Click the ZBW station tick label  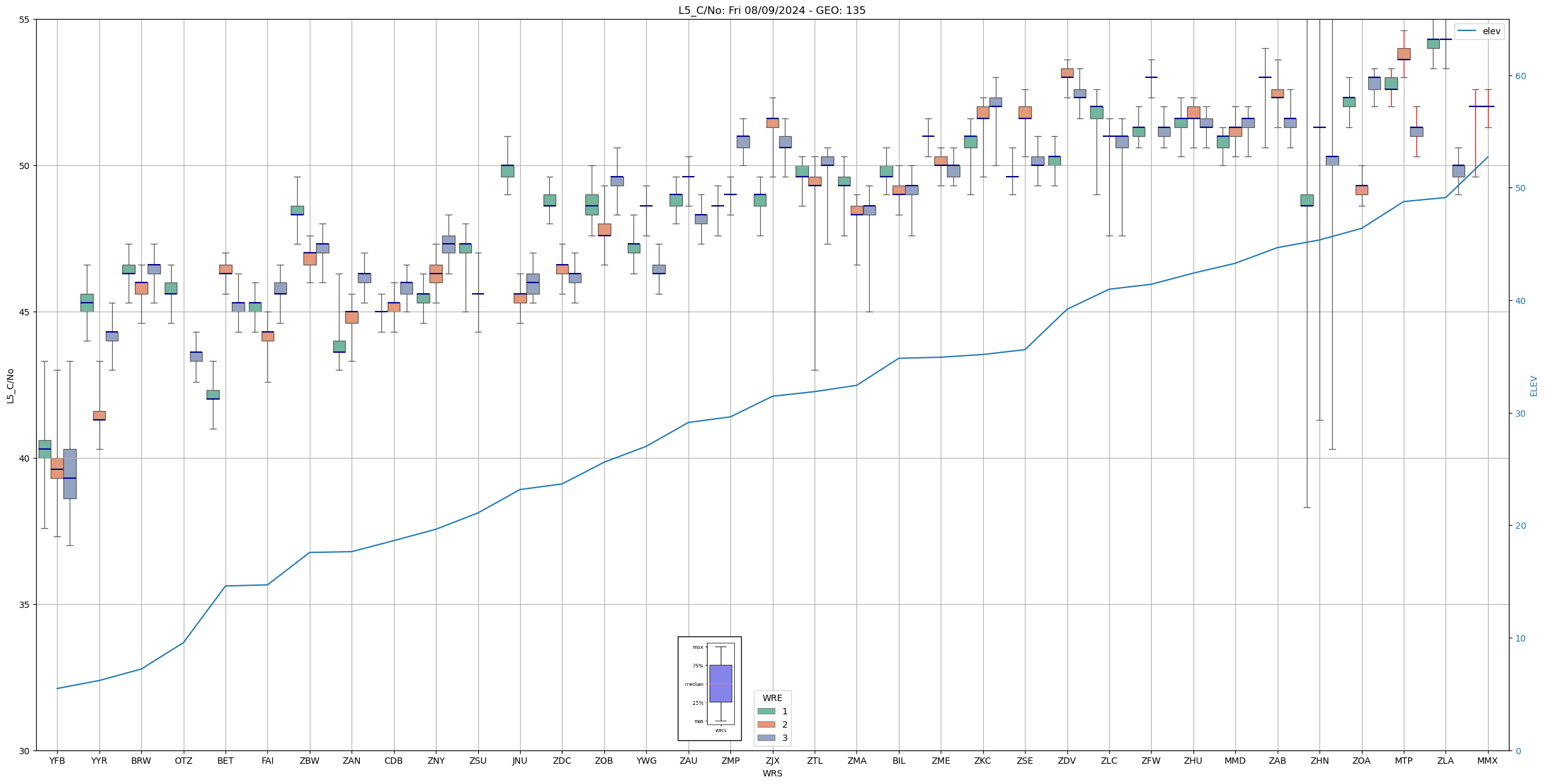[309, 761]
